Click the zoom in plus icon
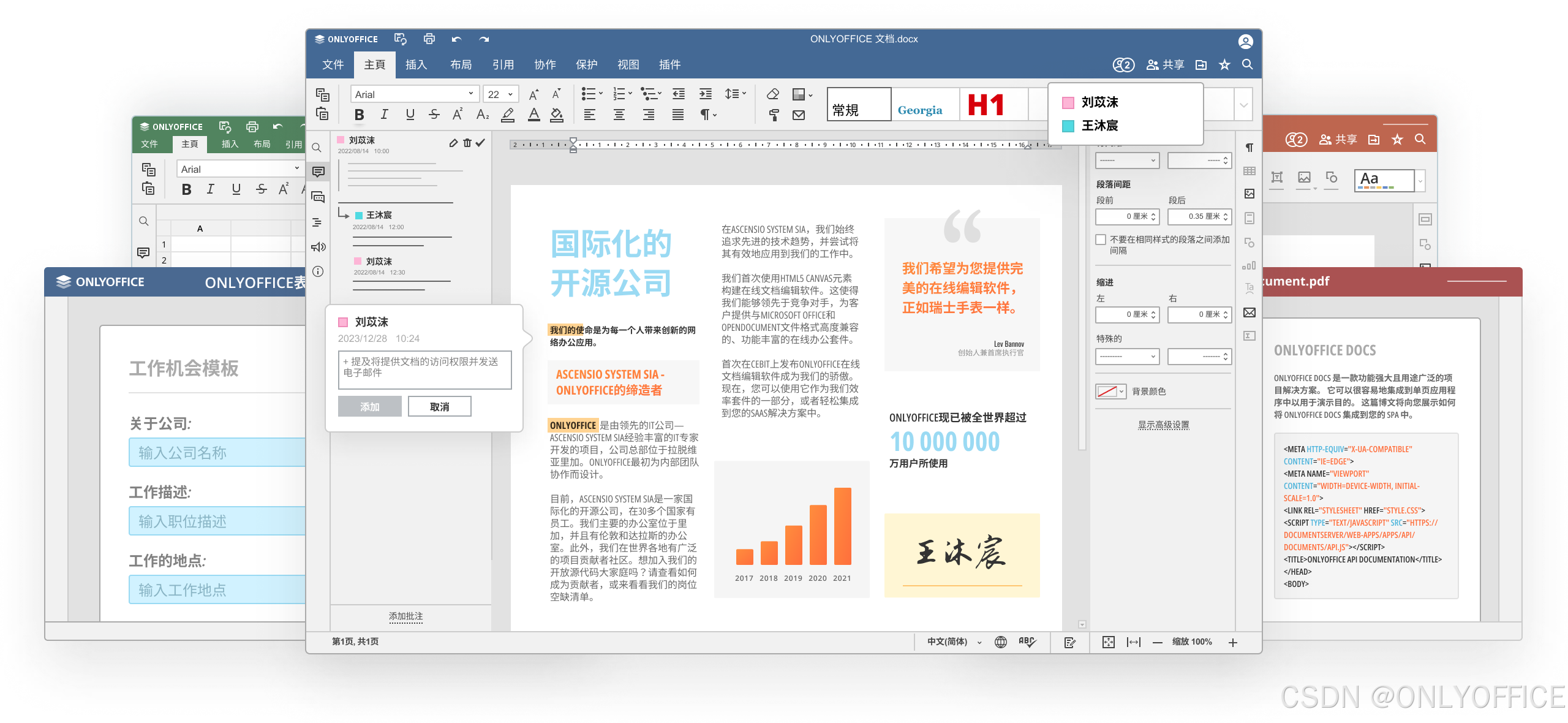Screen dimensions: 1568x723 point(1233,642)
